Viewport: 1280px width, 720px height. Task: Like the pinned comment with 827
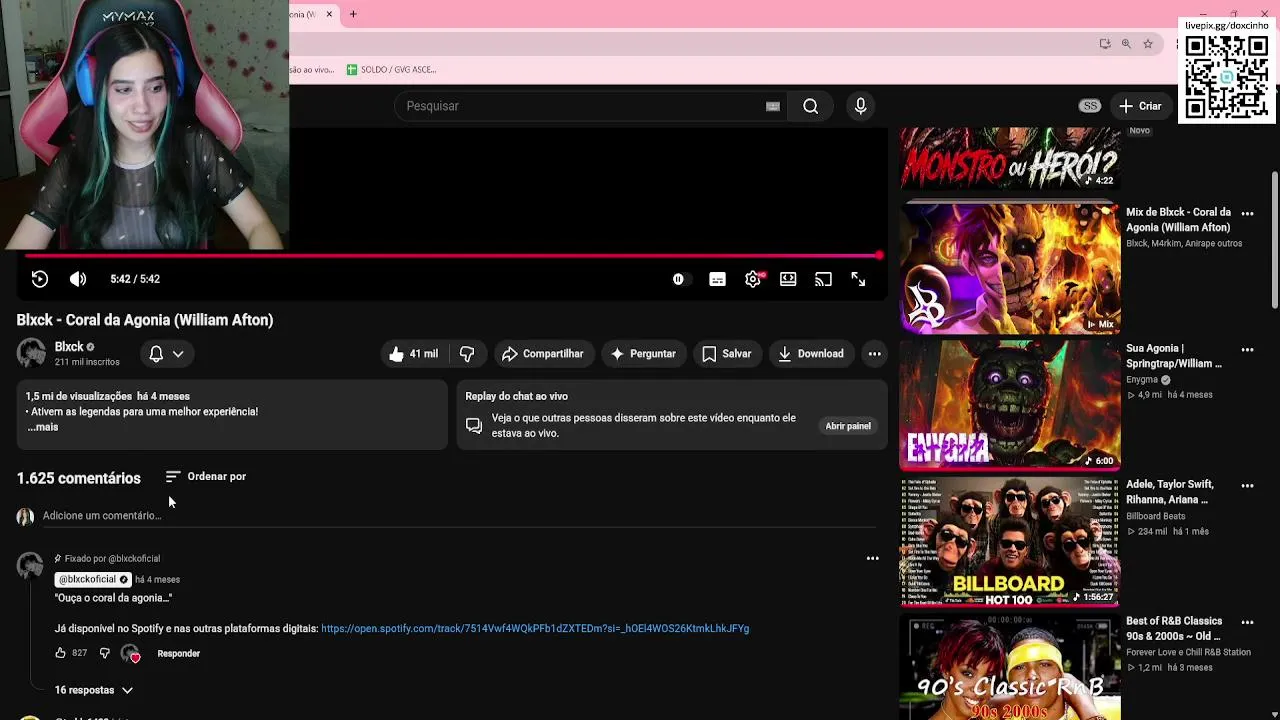pyautogui.click(x=61, y=653)
